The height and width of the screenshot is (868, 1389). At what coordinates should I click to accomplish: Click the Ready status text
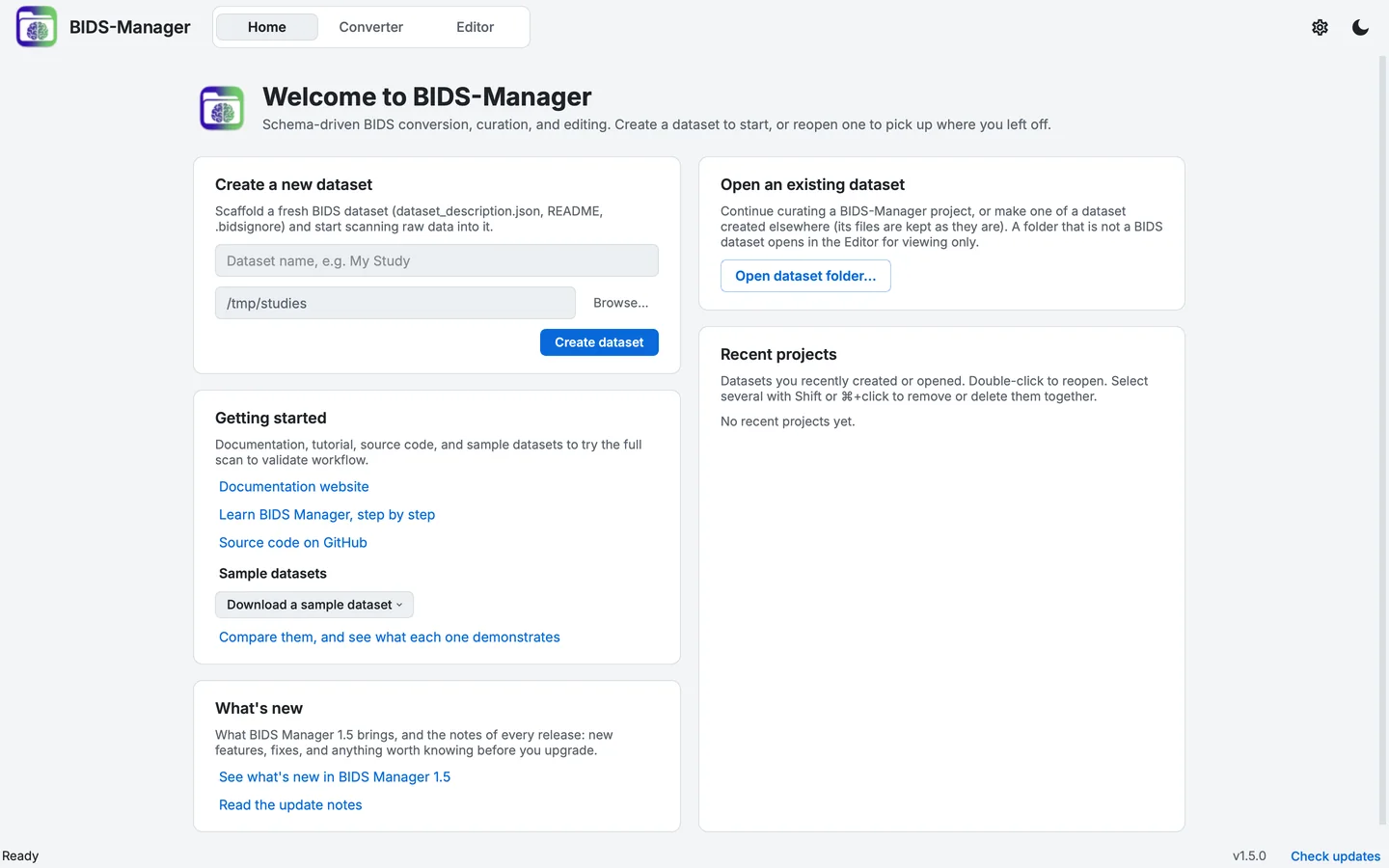(x=20, y=856)
